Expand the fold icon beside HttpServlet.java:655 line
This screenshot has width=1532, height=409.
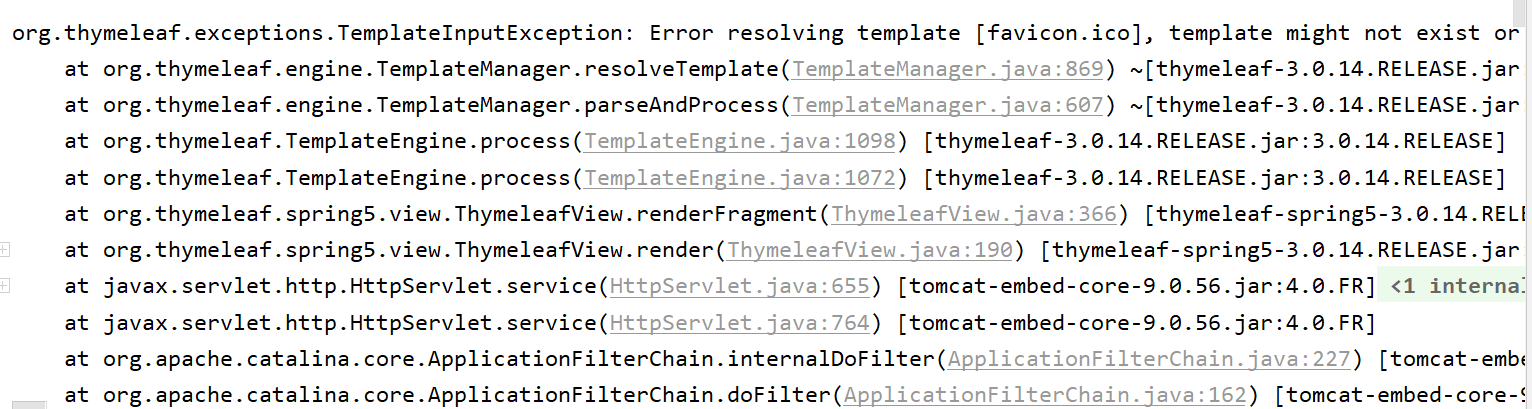(5, 285)
